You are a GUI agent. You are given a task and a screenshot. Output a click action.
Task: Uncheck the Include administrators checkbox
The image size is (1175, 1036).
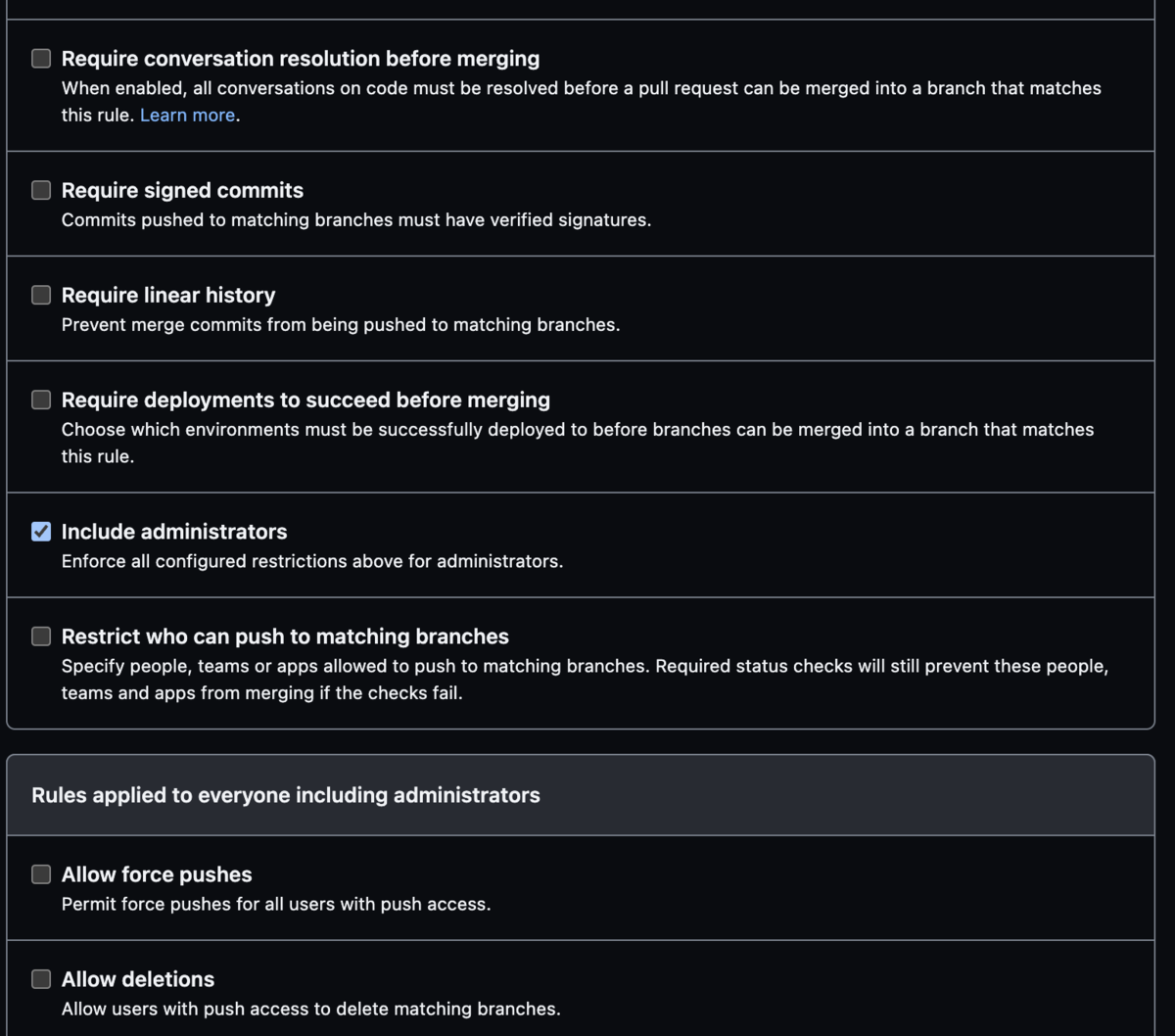(41, 532)
